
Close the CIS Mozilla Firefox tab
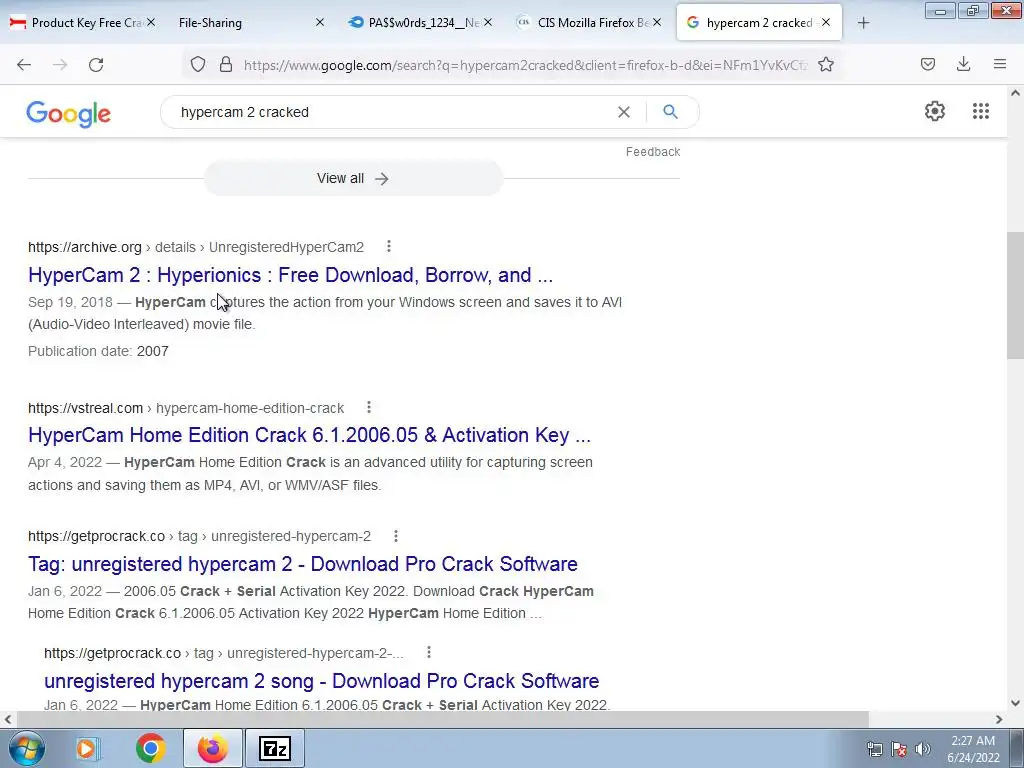[657, 23]
